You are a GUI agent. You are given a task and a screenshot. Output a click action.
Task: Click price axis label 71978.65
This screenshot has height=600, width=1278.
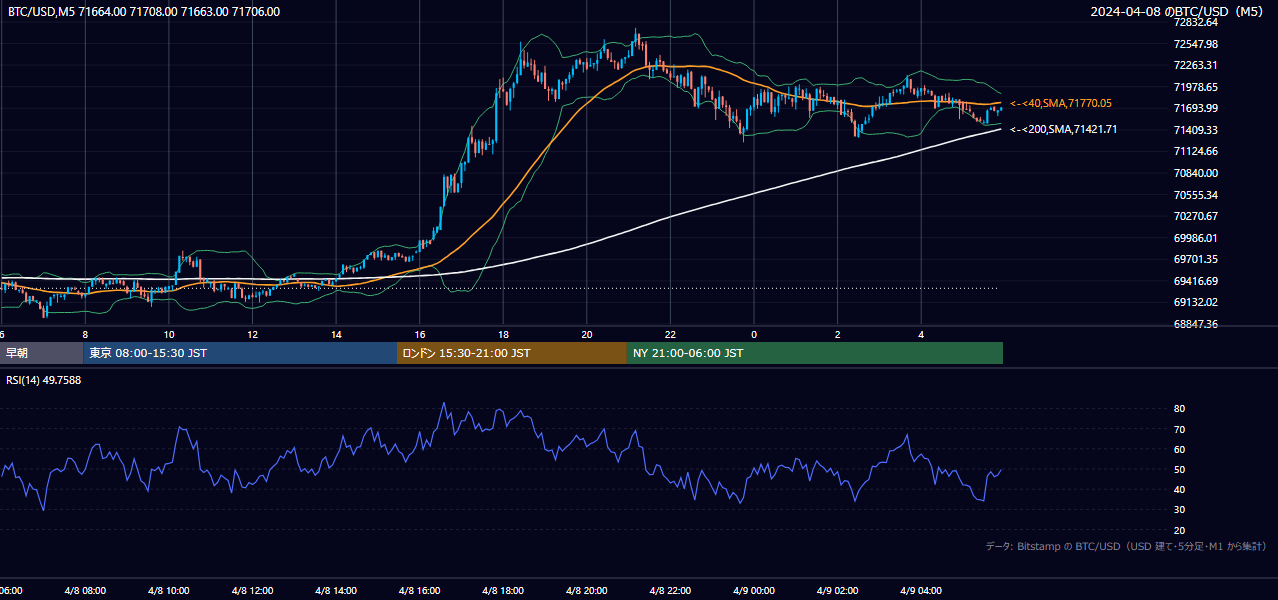click(1195, 87)
